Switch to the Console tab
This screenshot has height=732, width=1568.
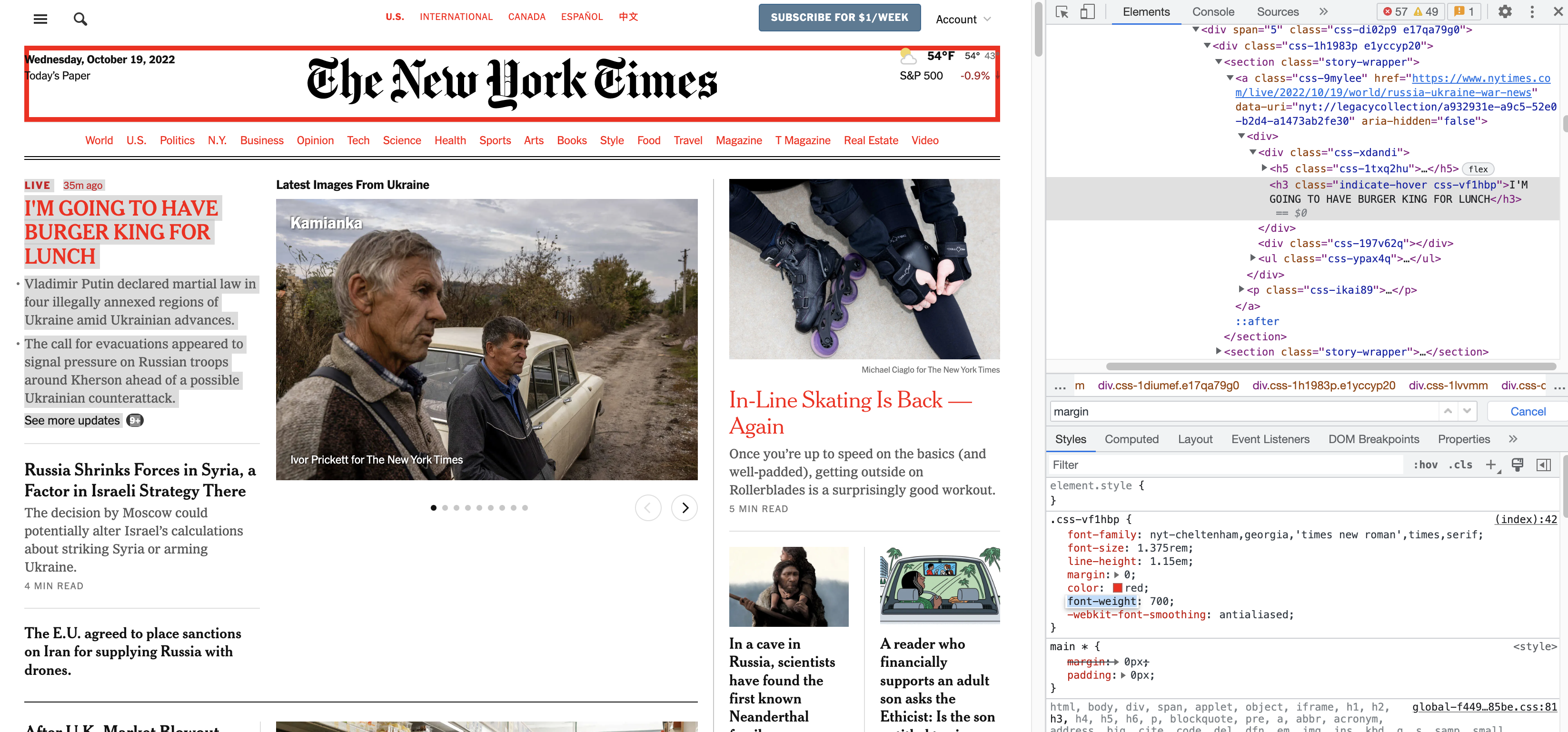[x=1213, y=11]
